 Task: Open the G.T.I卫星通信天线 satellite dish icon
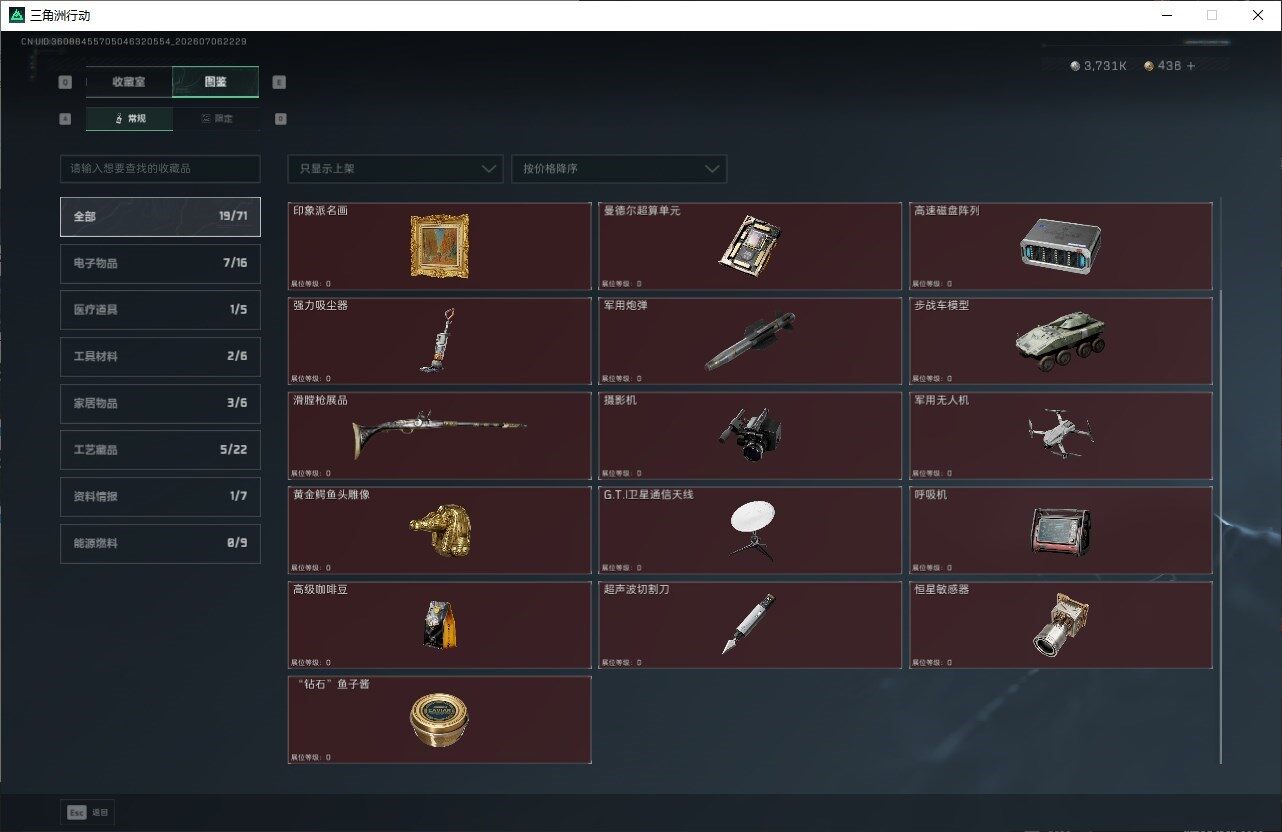point(750,530)
